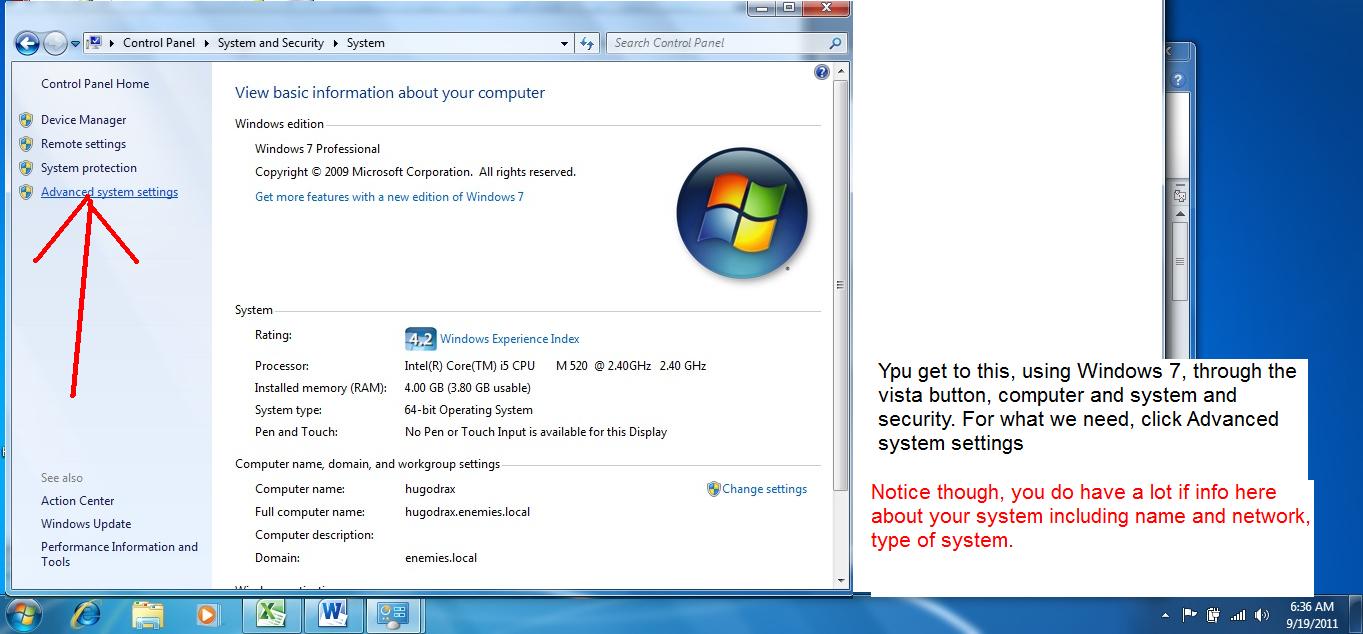This screenshot has height=634, width=1363.
Task: Open Windows Update under See also
Action: point(86,524)
